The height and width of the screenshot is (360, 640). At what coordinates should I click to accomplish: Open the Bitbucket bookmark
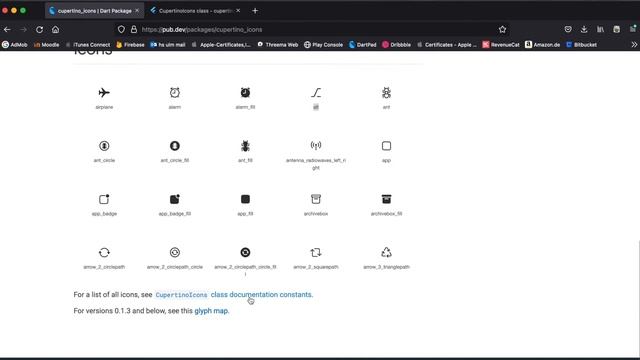click(x=581, y=44)
